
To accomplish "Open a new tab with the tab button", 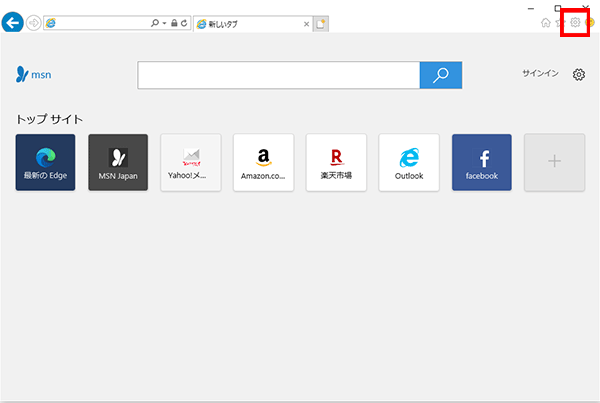I will (x=321, y=24).
